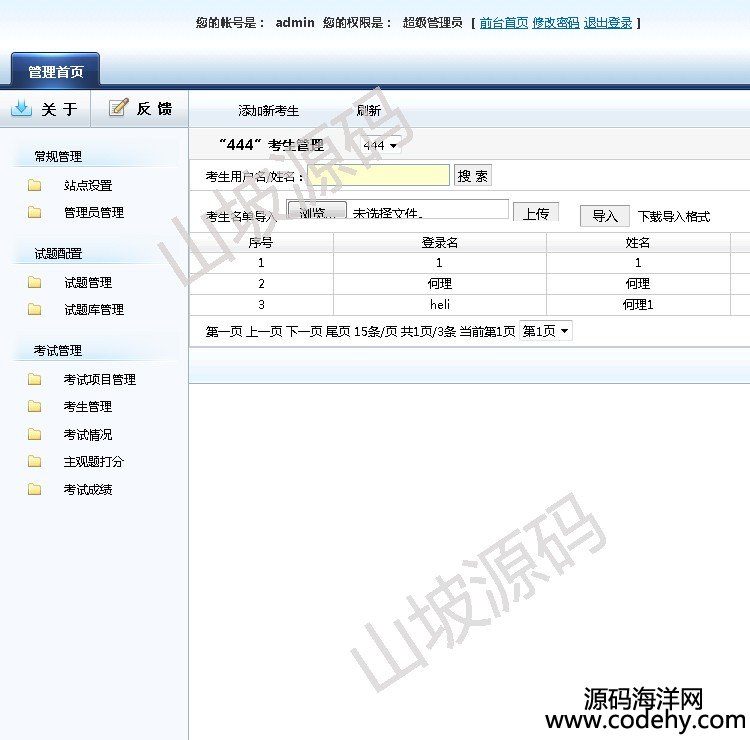Click the 考试管理 section heading
750x740 pixels.
pos(58,351)
